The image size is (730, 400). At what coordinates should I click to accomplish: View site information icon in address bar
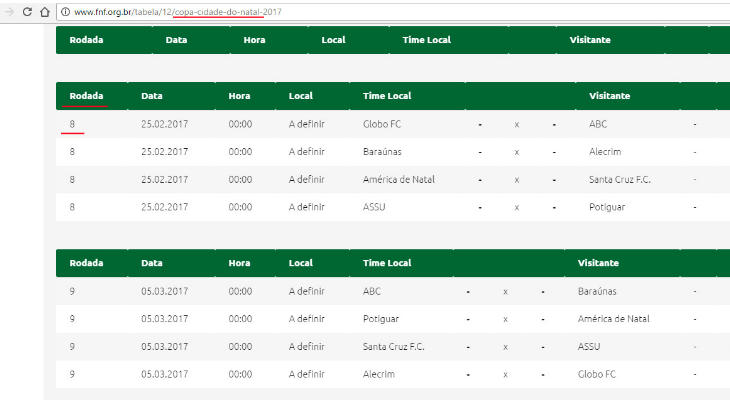(66, 12)
